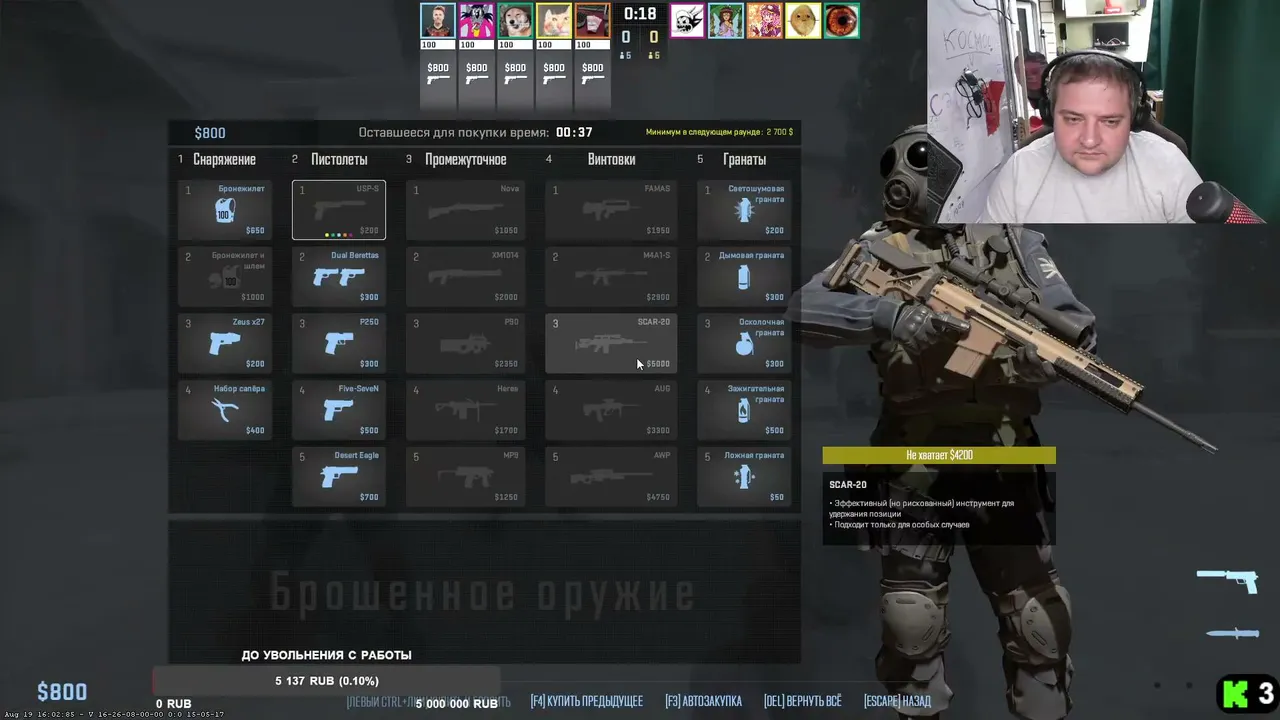Select the orange eye enemy avatar
This screenshot has height=720, width=1280.
(x=842, y=21)
